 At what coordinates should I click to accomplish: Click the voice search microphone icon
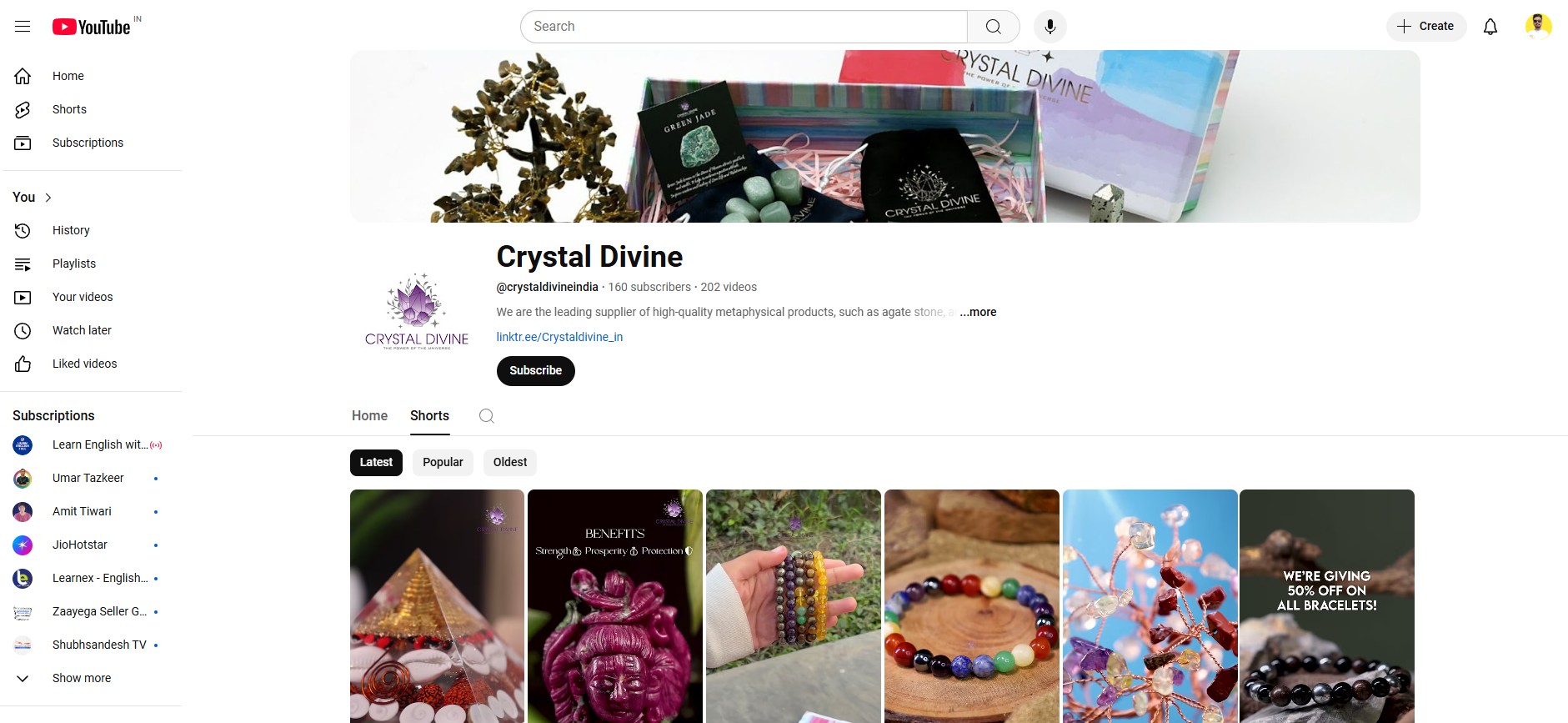click(x=1050, y=27)
